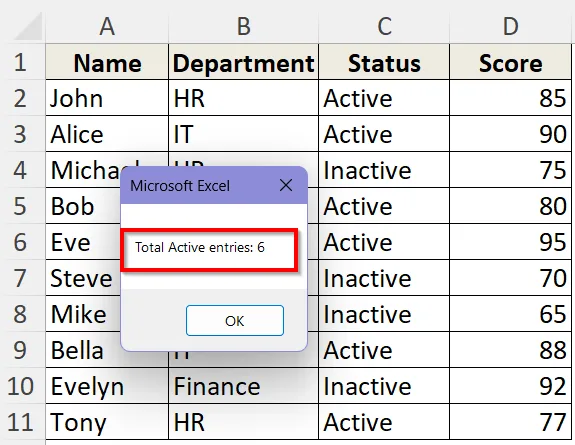Select column B header
The image size is (575, 445).
243,26
